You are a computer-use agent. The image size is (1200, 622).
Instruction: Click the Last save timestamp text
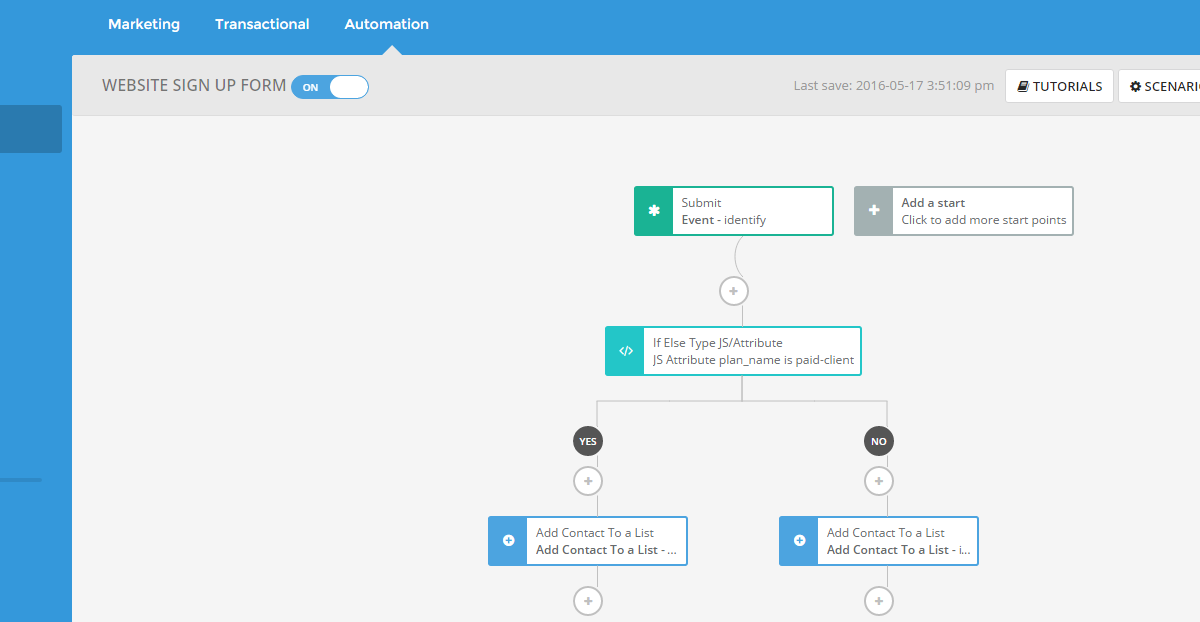pyautogui.click(x=894, y=86)
